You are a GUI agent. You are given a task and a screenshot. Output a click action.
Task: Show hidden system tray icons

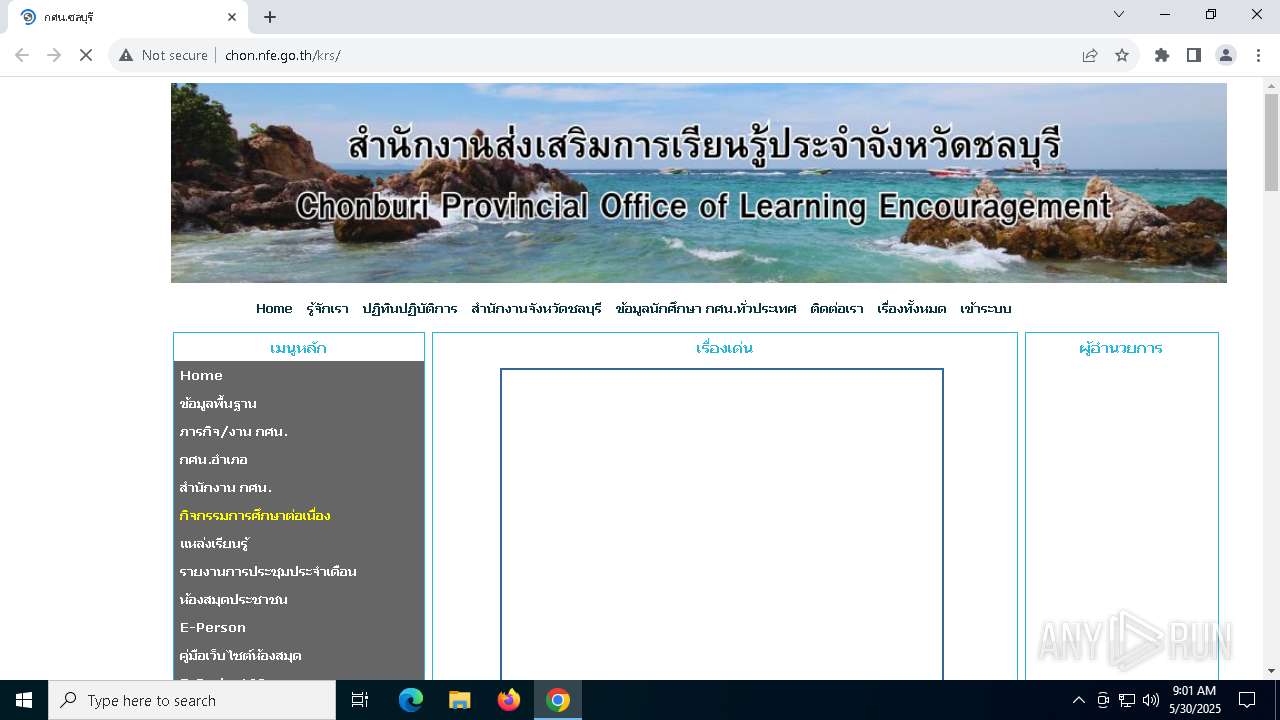tap(1079, 700)
